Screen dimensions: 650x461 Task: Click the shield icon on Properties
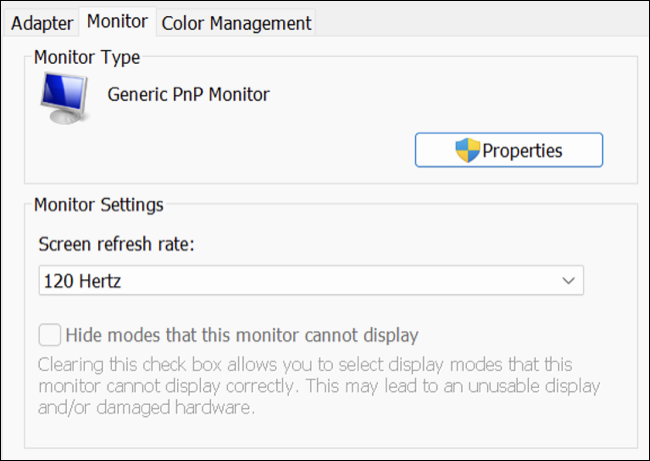click(467, 151)
